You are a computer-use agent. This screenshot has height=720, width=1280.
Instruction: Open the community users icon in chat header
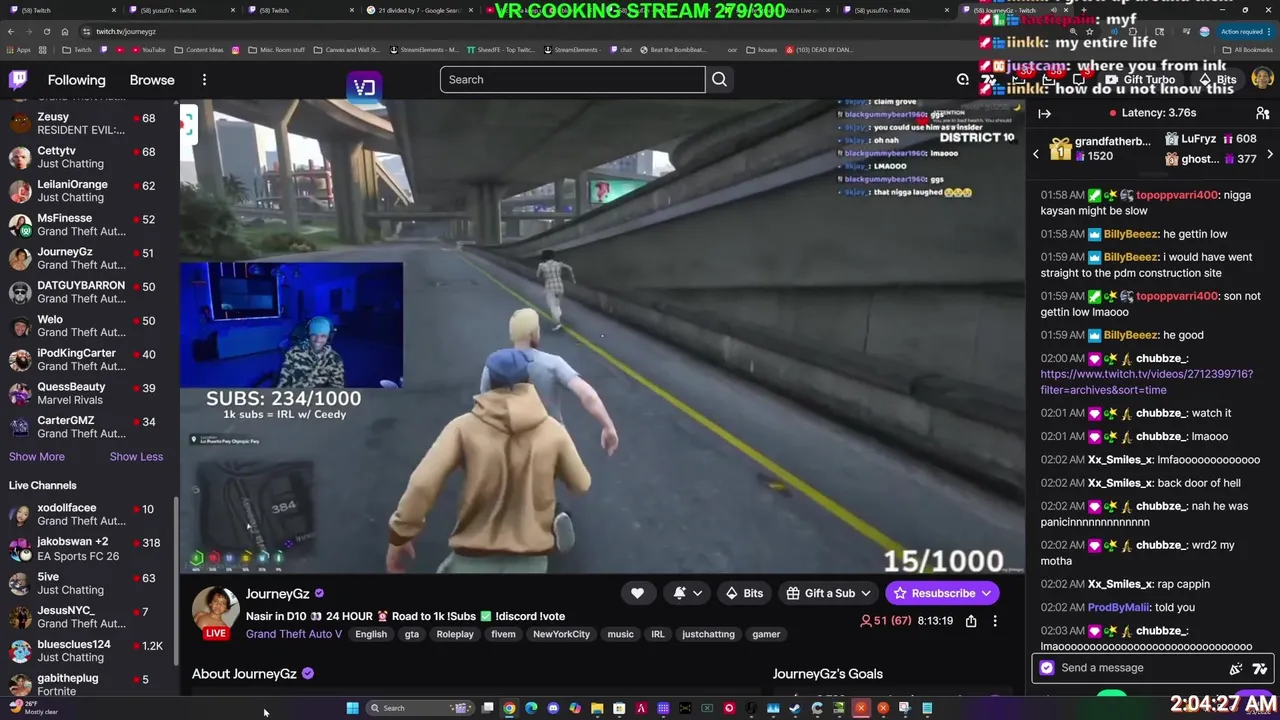[1262, 114]
